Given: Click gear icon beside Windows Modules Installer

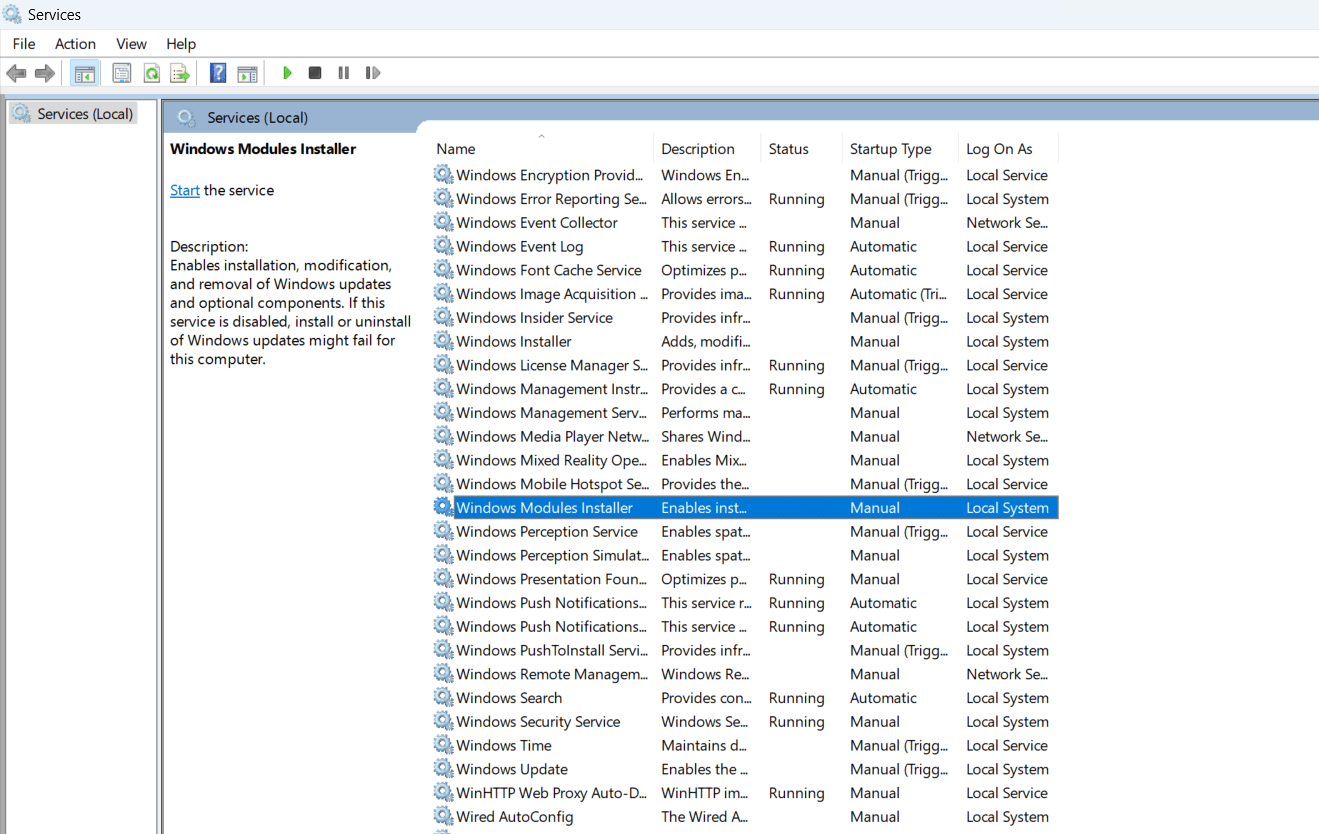Looking at the screenshot, I should [x=443, y=507].
